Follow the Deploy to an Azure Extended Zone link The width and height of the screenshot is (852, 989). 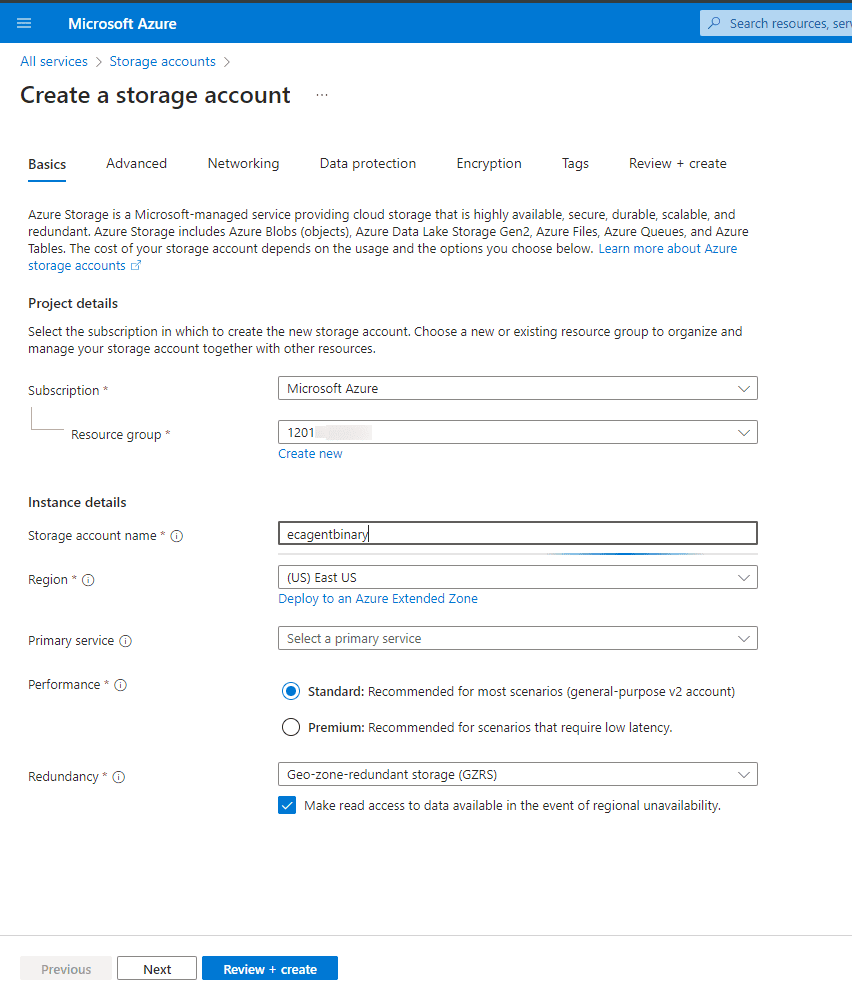(x=378, y=598)
